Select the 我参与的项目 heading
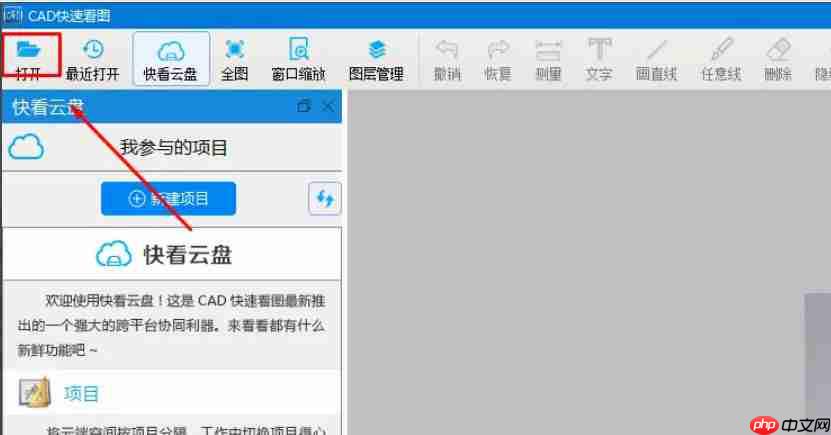 click(174, 147)
